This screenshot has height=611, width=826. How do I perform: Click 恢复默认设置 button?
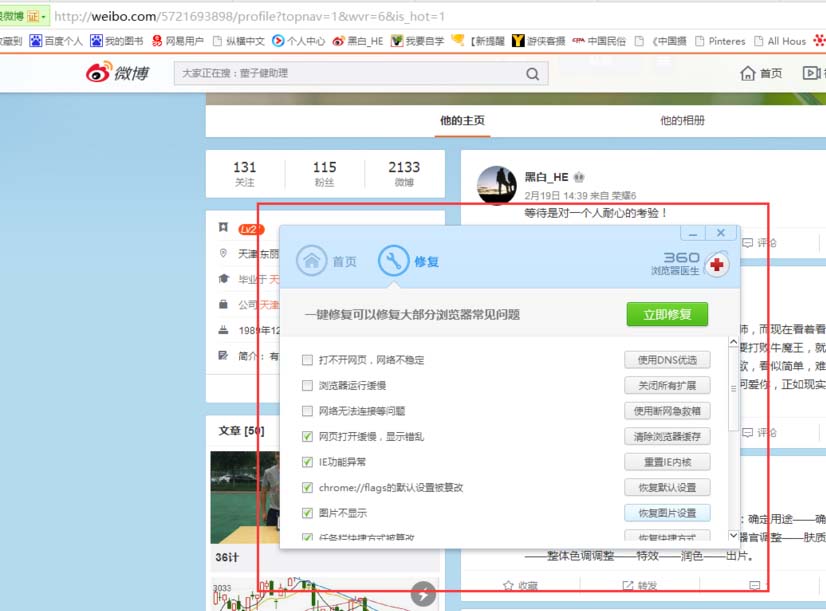click(x=667, y=487)
